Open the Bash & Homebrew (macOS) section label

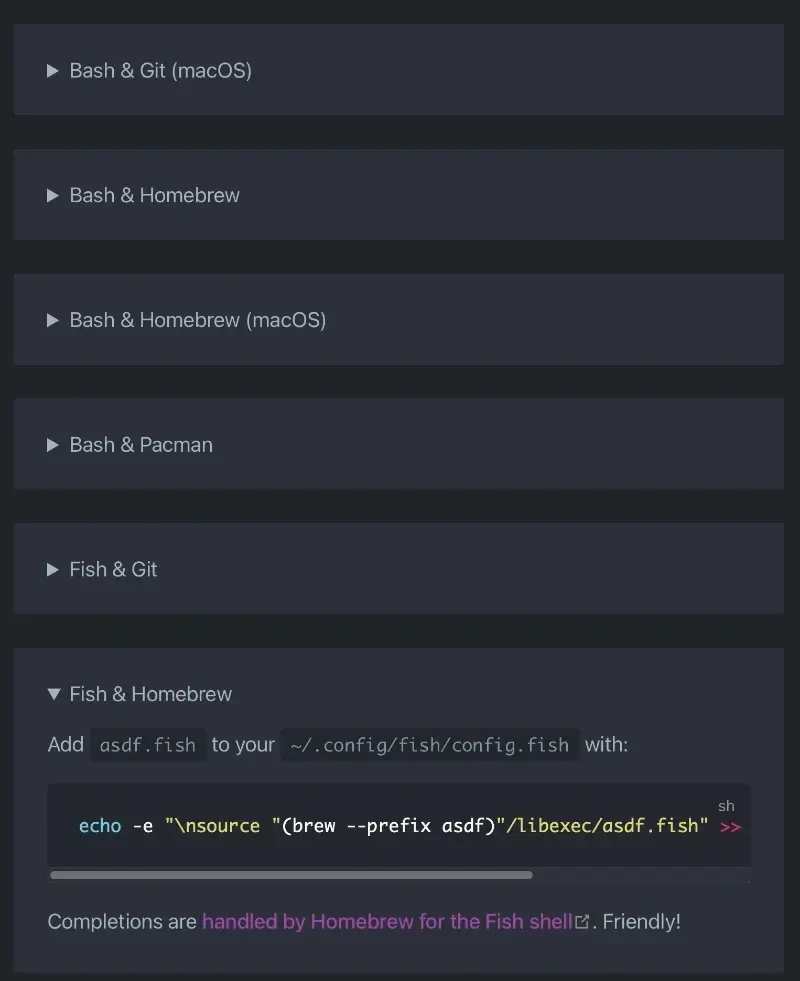pyautogui.click(x=197, y=320)
